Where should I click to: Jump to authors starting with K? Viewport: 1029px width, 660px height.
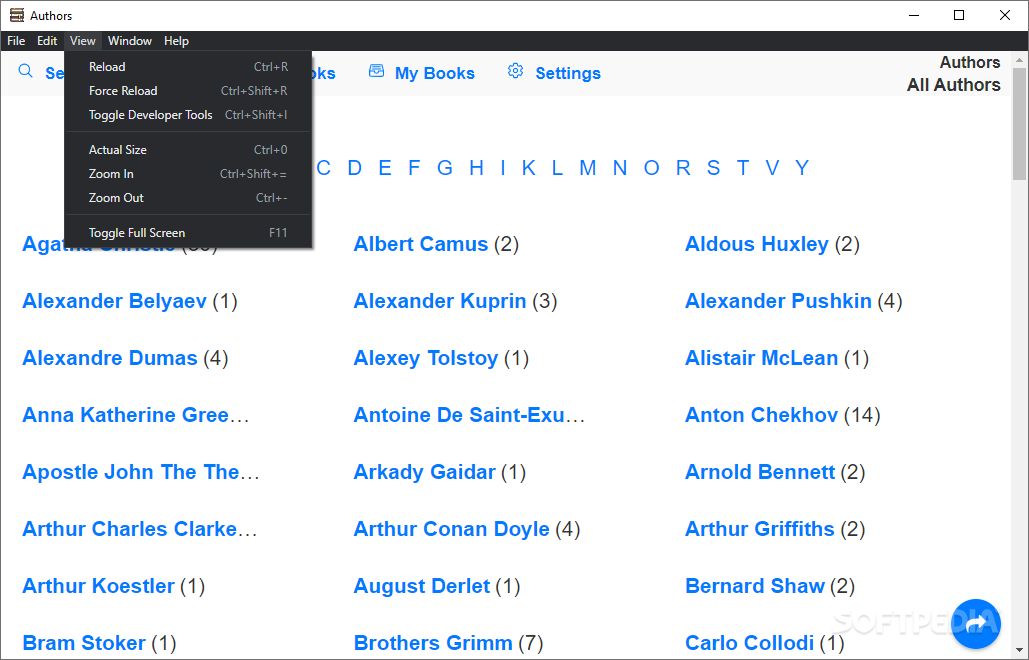[529, 168]
